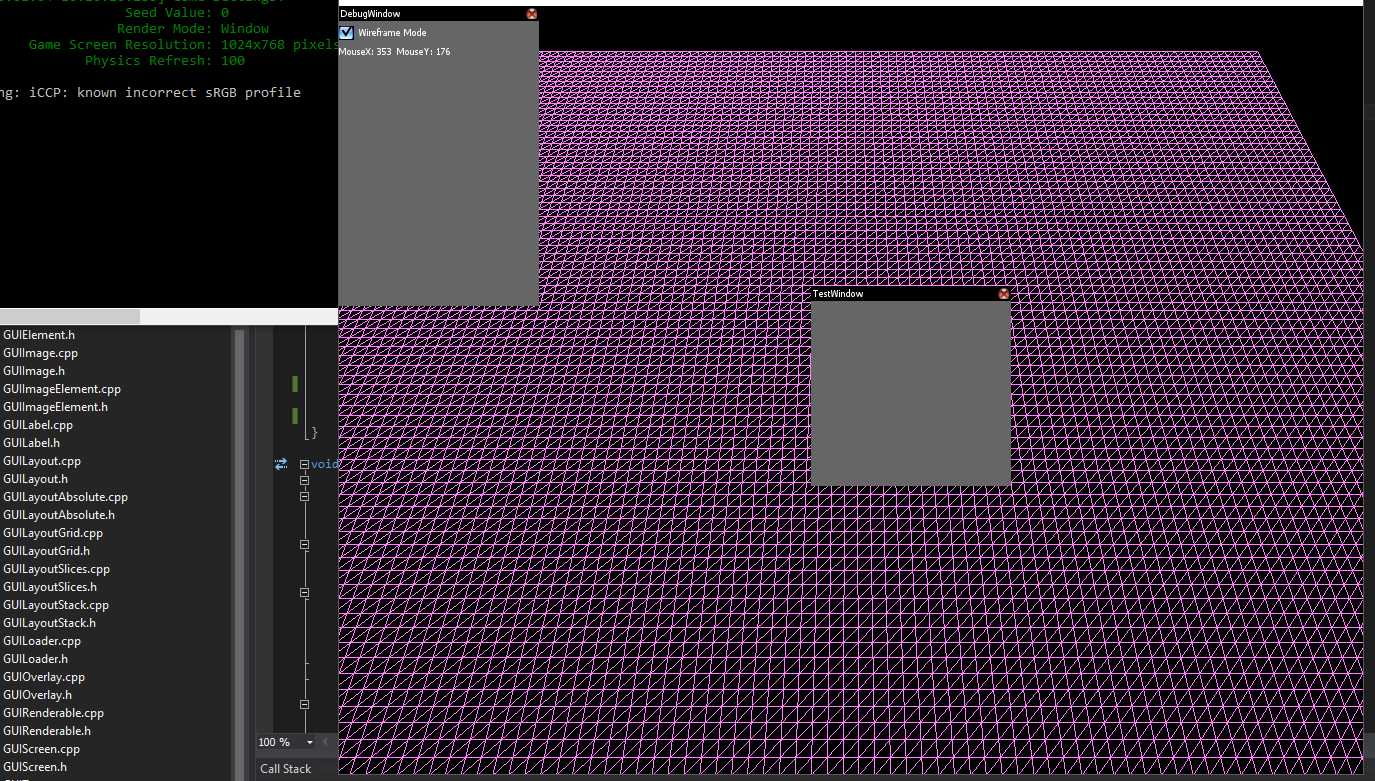Click the blue arrows icon beside void line
Image resolution: width=1375 pixels, height=781 pixels.
(281, 464)
